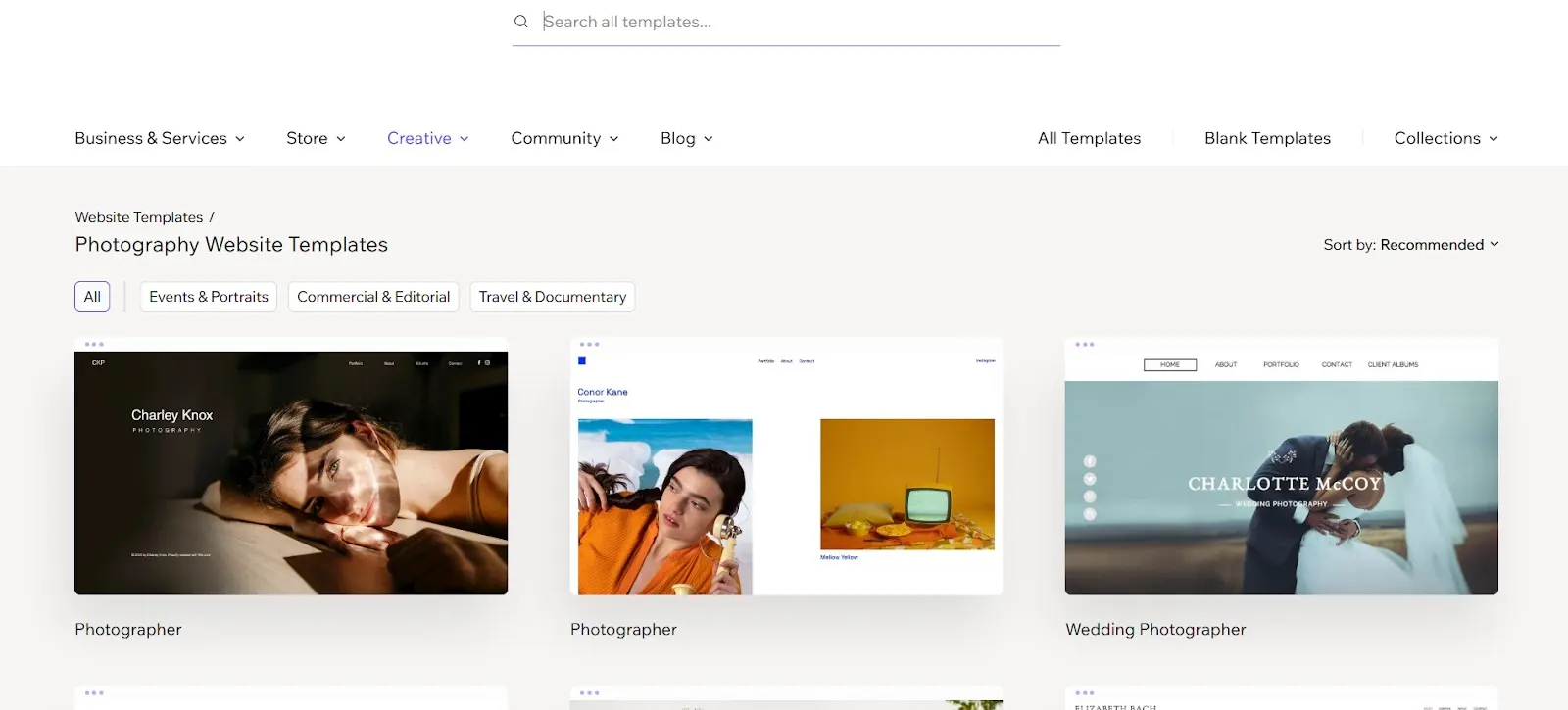
Task: Go to All Templates
Action: click(1089, 138)
